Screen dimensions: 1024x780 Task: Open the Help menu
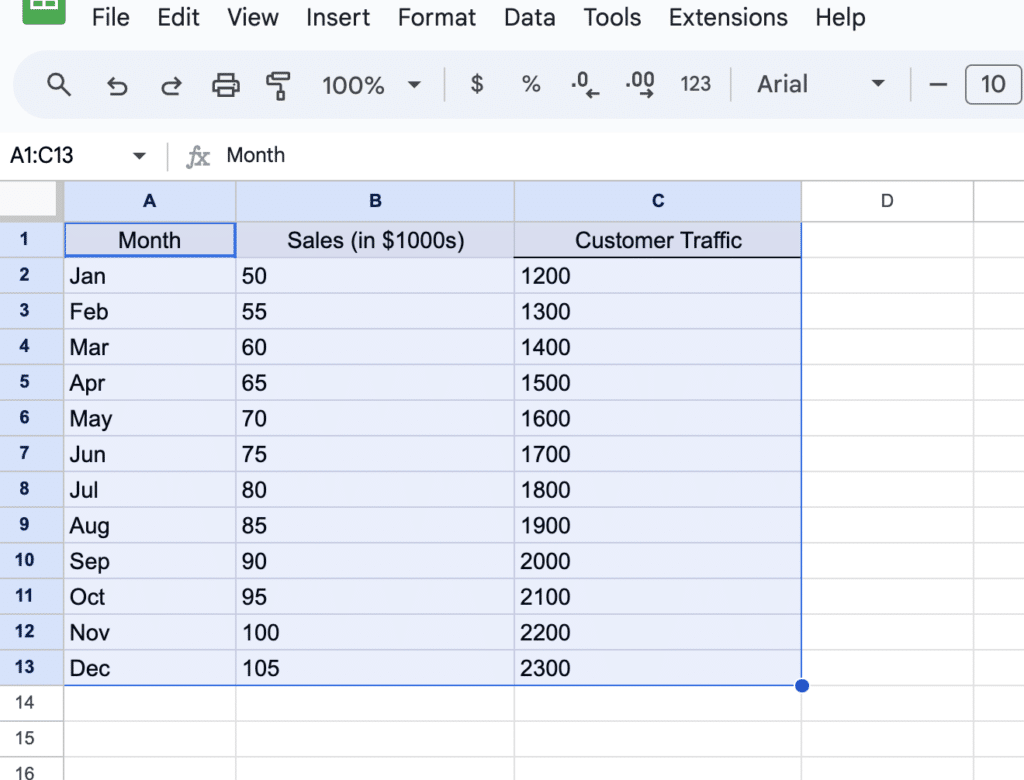coord(840,17)
